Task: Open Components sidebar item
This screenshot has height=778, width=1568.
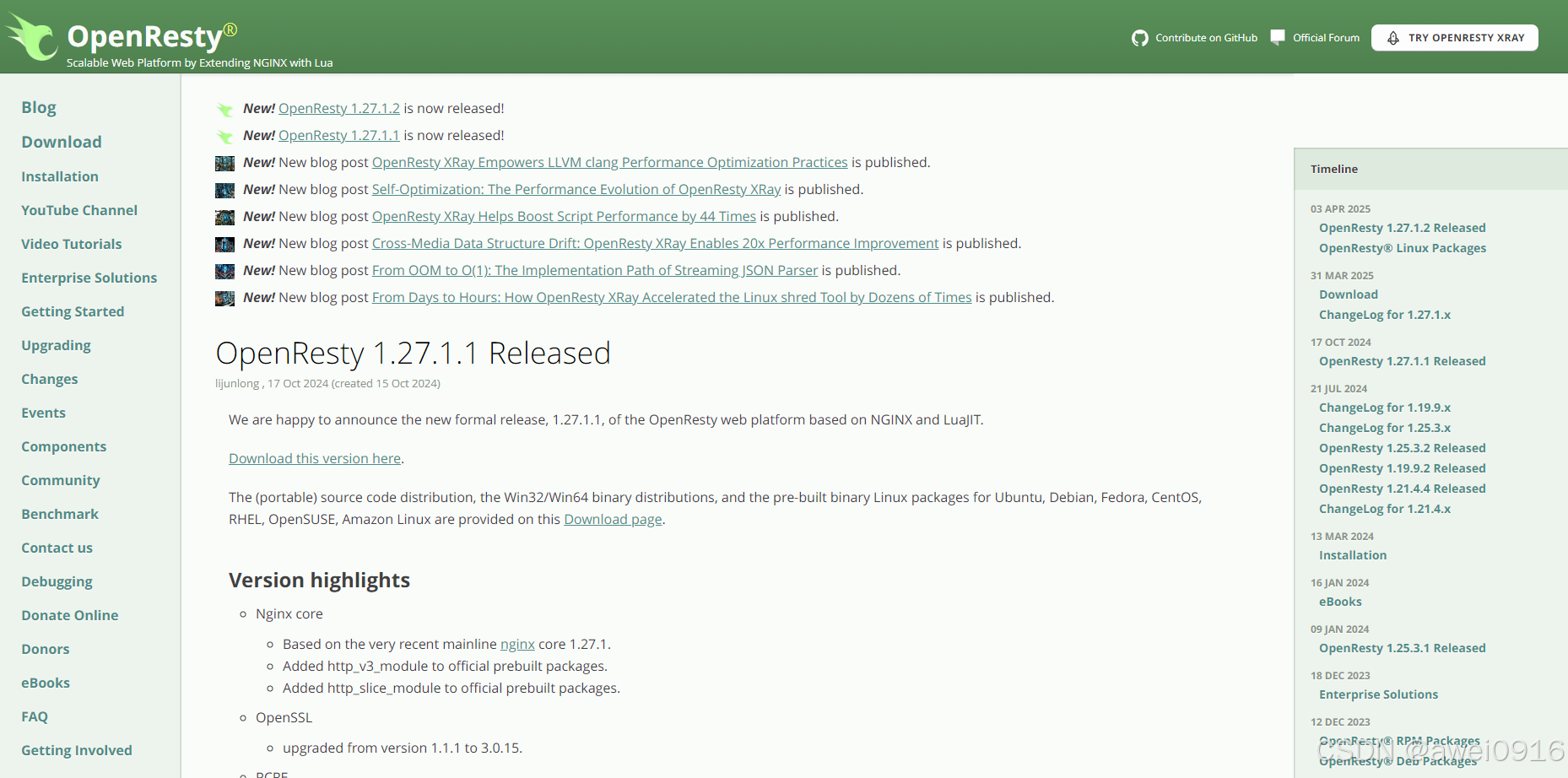Action: pyautogui.click(x=64, y=446)
